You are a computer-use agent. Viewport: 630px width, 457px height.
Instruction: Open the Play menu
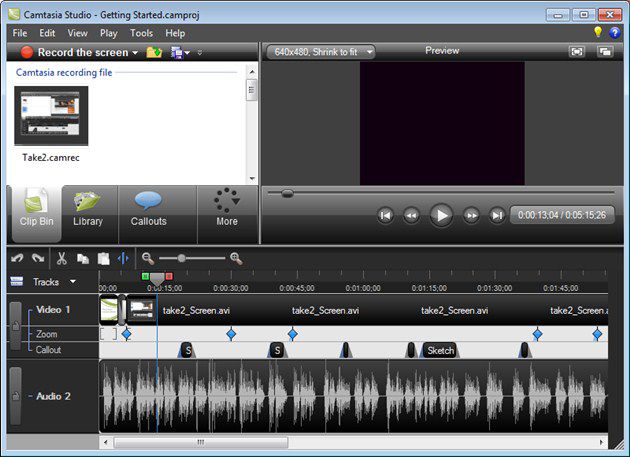[x=108, y=33]
